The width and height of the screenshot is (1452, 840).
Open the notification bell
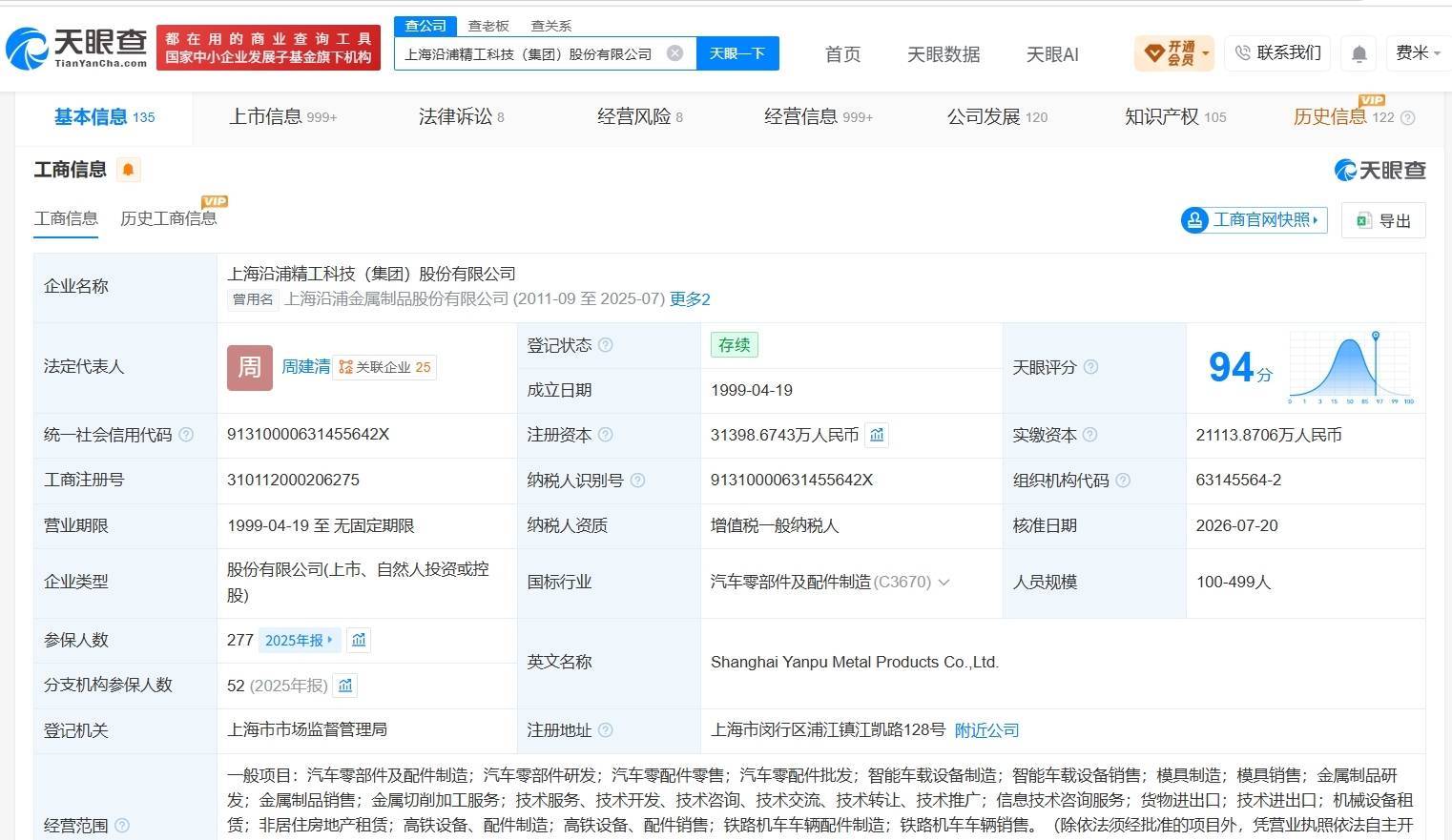pyautogui.click(x=1359, y=54)
